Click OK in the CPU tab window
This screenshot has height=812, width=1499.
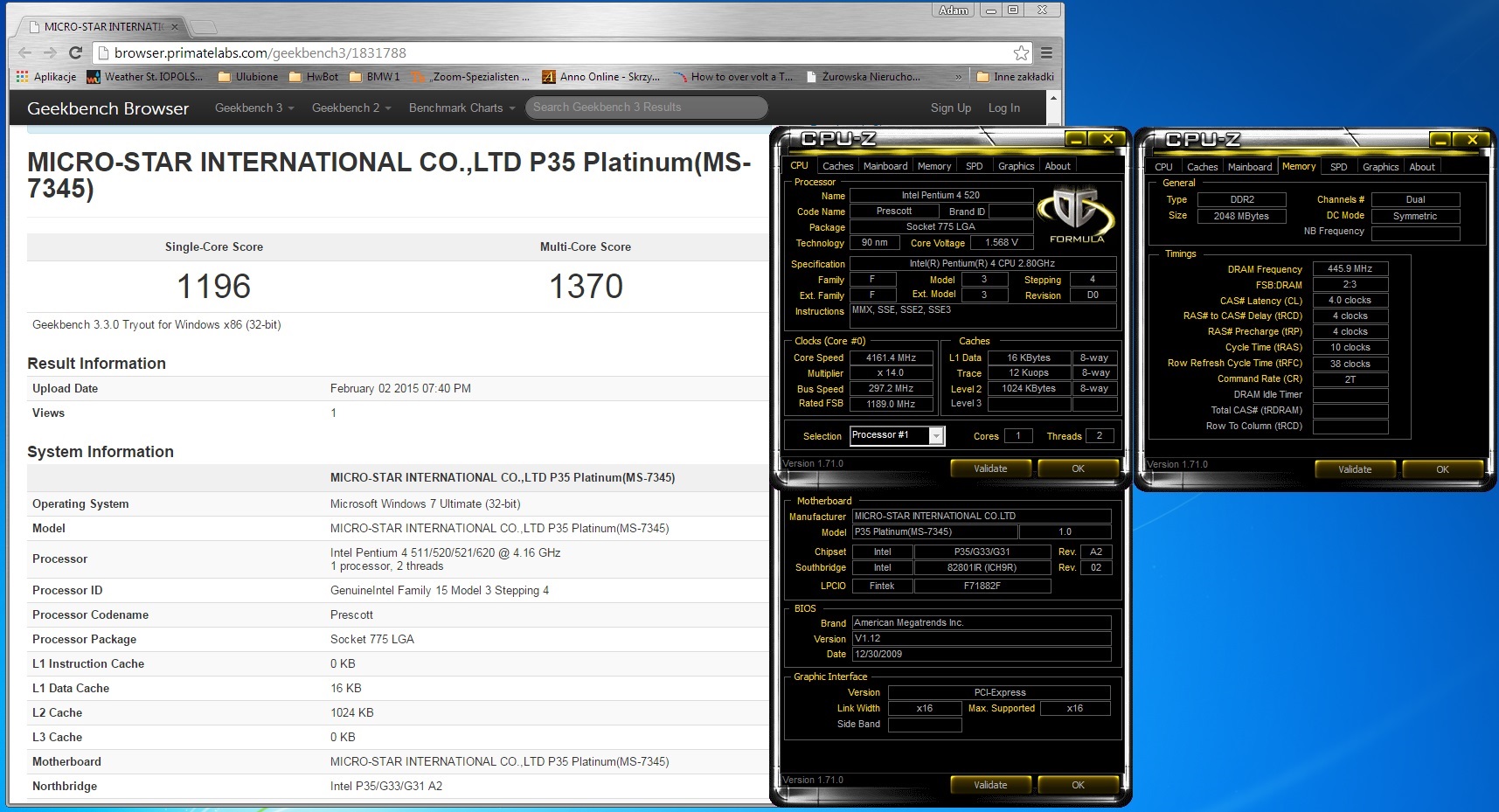click(x=1078, y=468)
